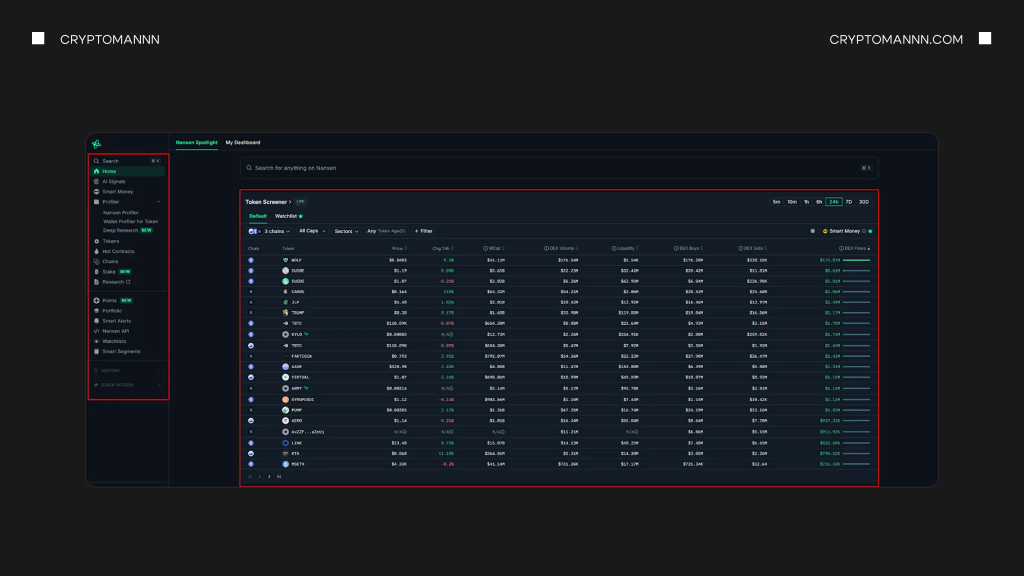
Task: Switch to the My Dashboard tab
Action: coord(242,142)
